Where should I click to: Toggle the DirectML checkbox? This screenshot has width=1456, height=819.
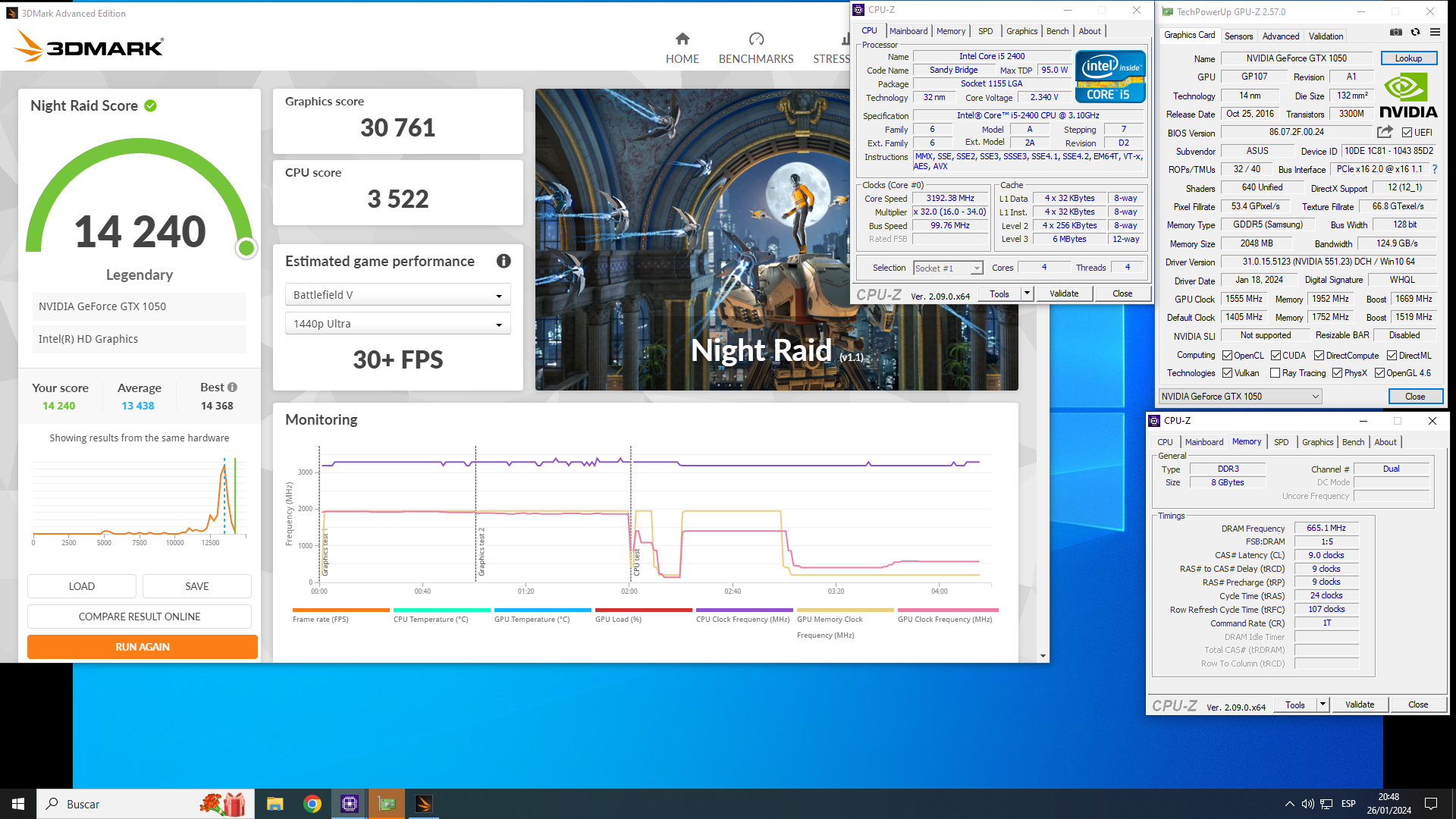point(1392,356)
